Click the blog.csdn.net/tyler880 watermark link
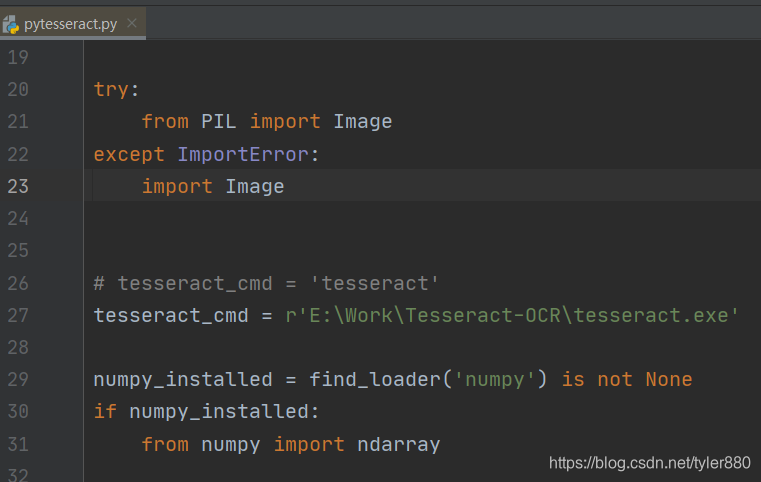Image resolution: width=761 pixels, height=482 pixels. 650,463
